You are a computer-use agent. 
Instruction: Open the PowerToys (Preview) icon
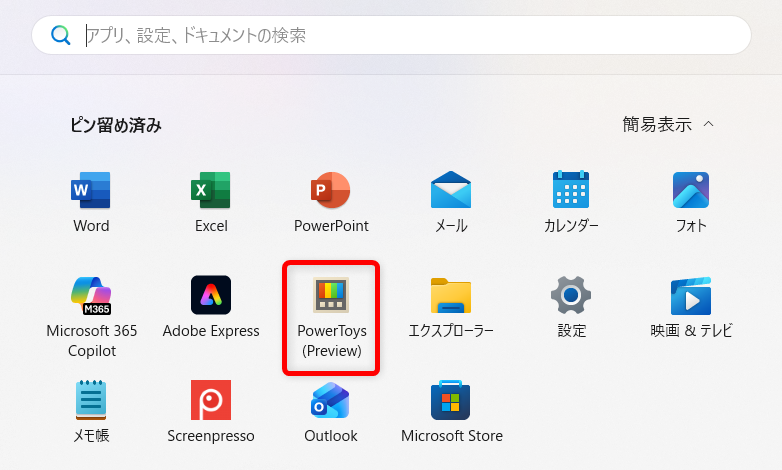(331, 295)
